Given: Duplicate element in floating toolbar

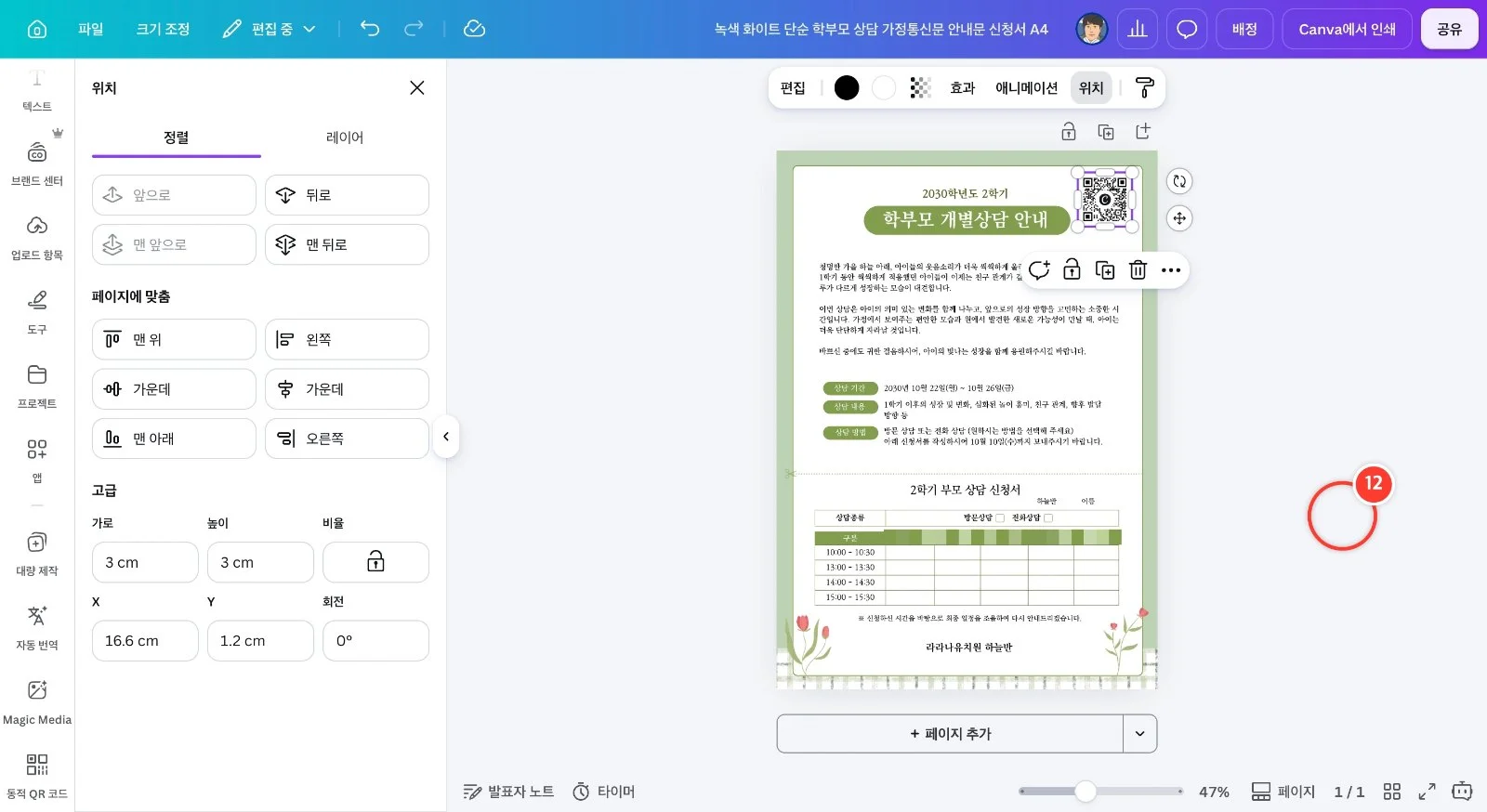Looking at the screenshot, I should [x=1105, y=270].
